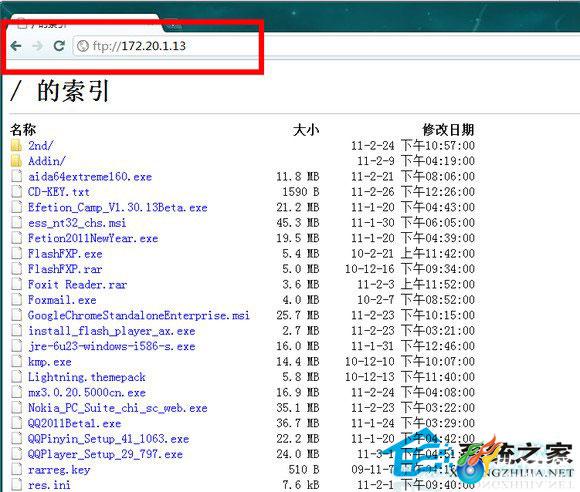Reload the FTP page
This screenshot has height=492, width=580.
[x=59, y=46]
